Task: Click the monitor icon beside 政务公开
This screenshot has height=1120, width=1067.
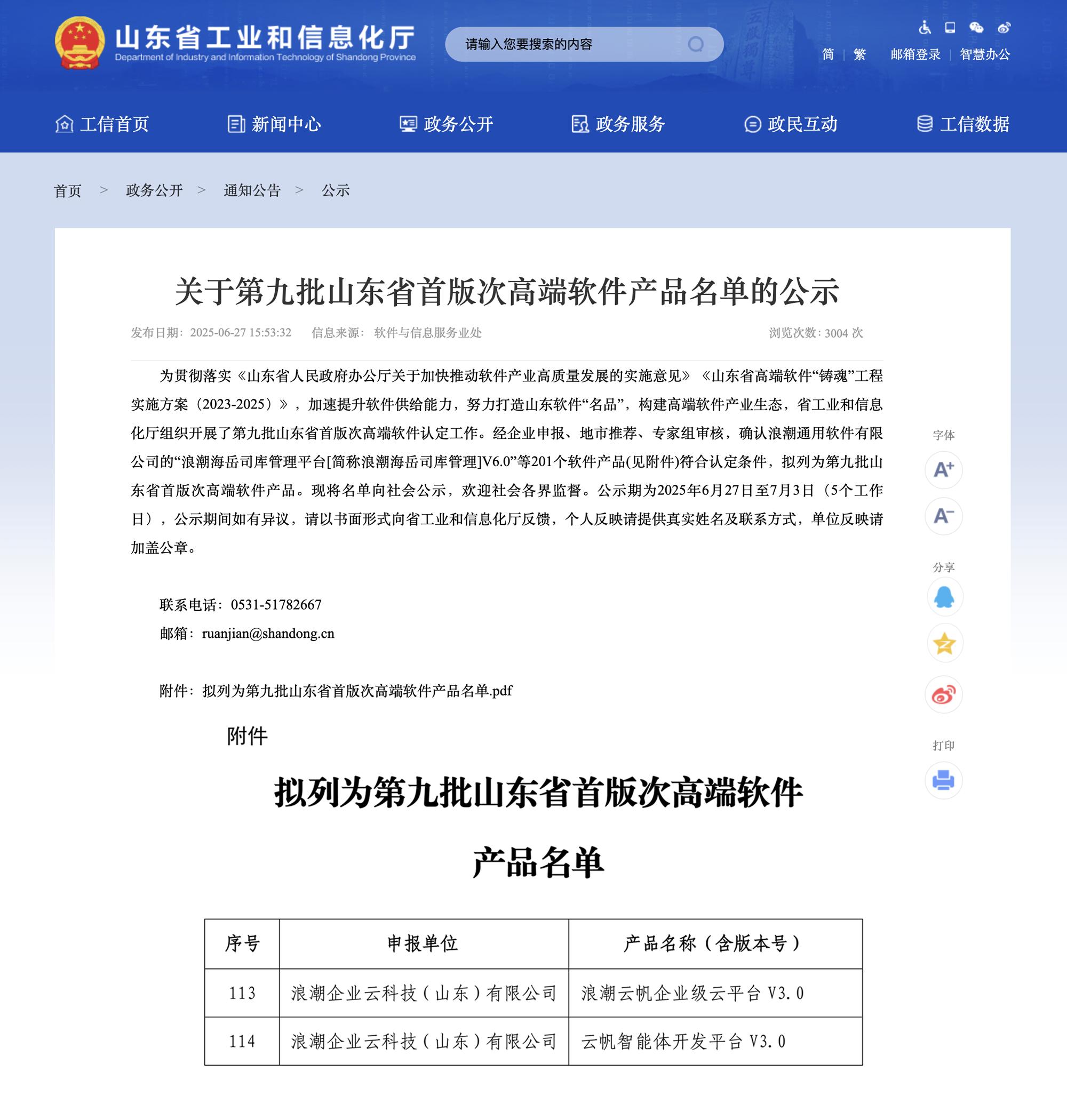Action: (408, 124)
